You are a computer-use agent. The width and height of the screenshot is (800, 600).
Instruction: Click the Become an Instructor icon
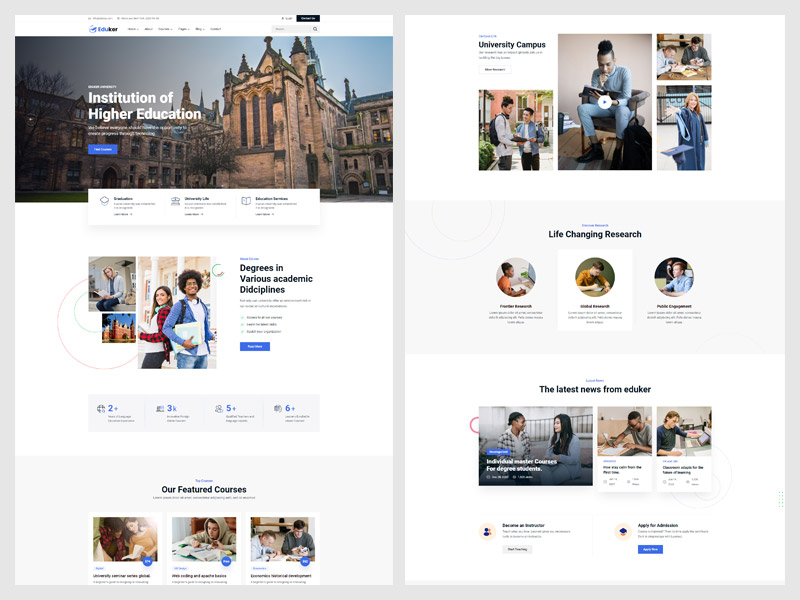coord(486,532)
